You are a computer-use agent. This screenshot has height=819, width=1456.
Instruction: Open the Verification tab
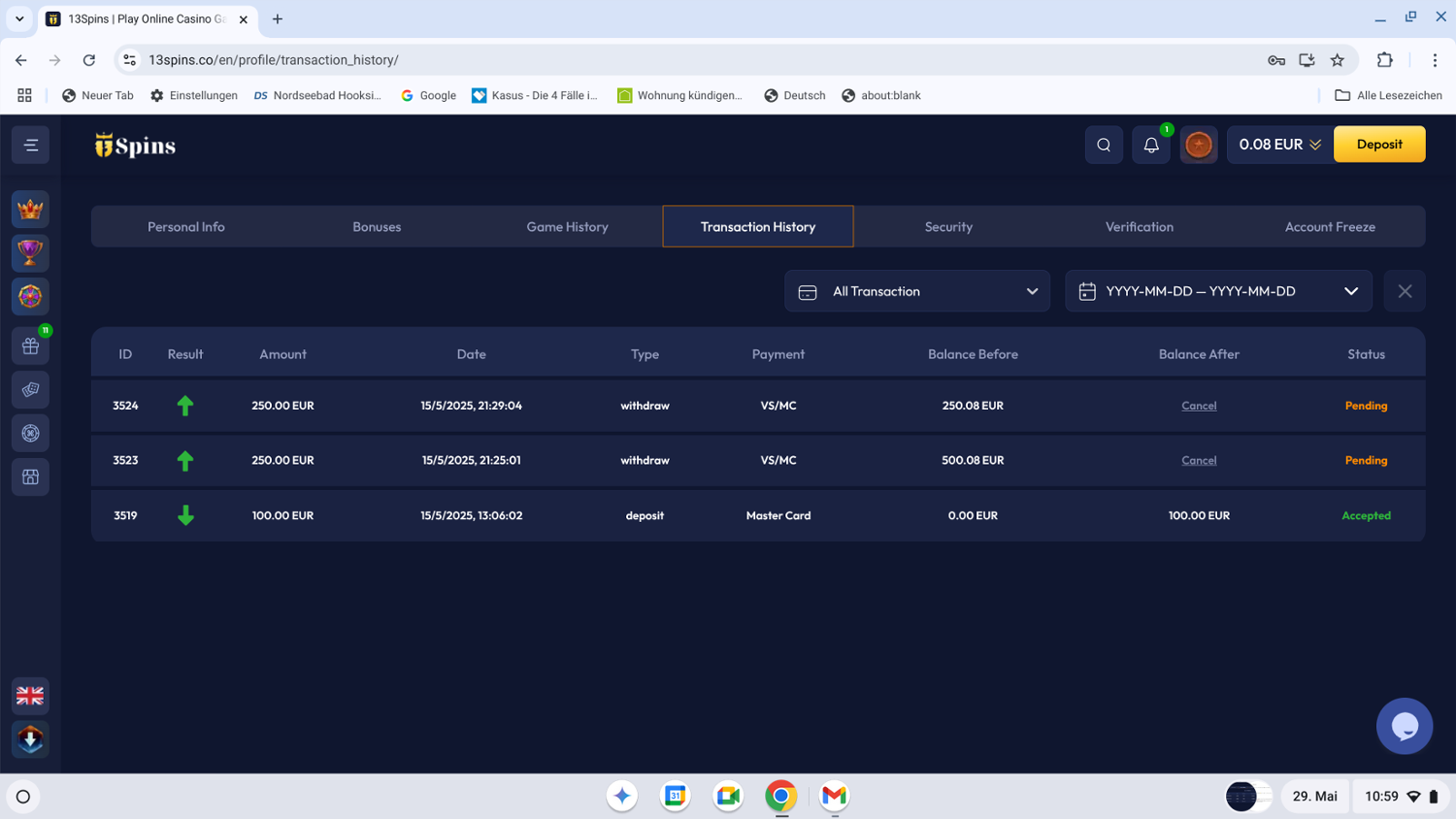[1139, 227]
